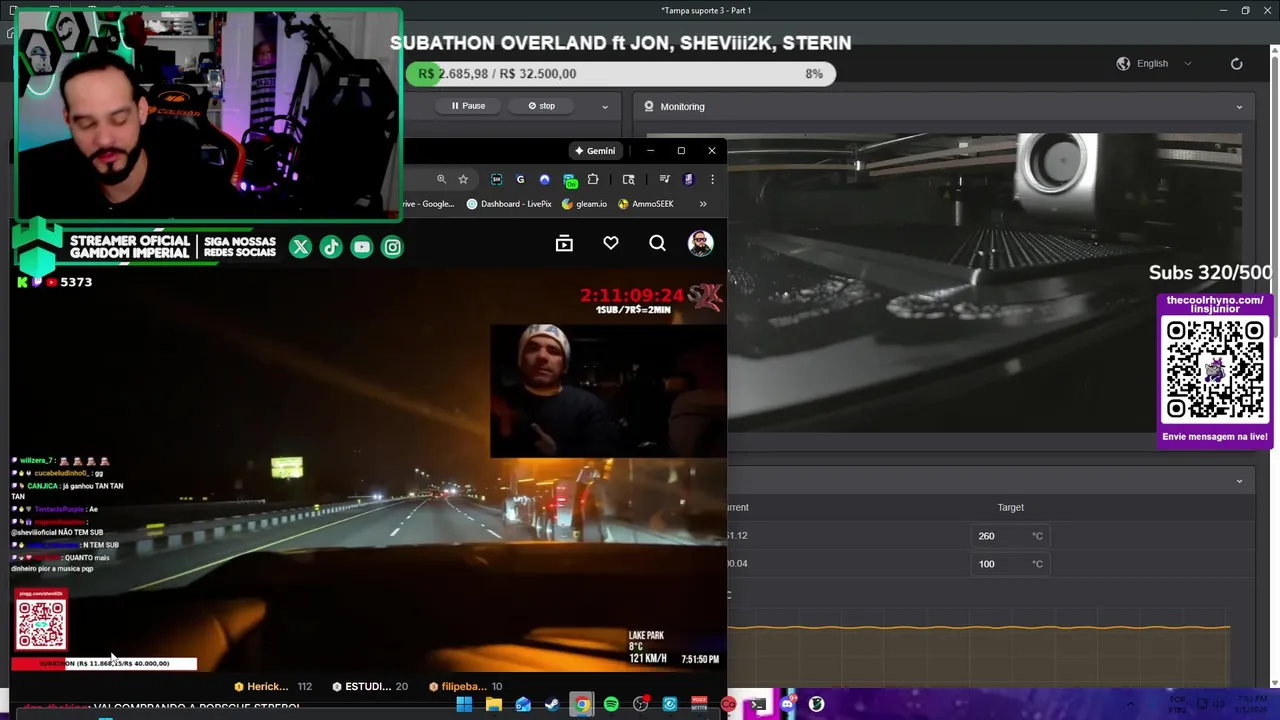This screenshot has width=1280, height=720.
Task: Open Chrome Extensions puzzle icon
Action: [593, 179]
